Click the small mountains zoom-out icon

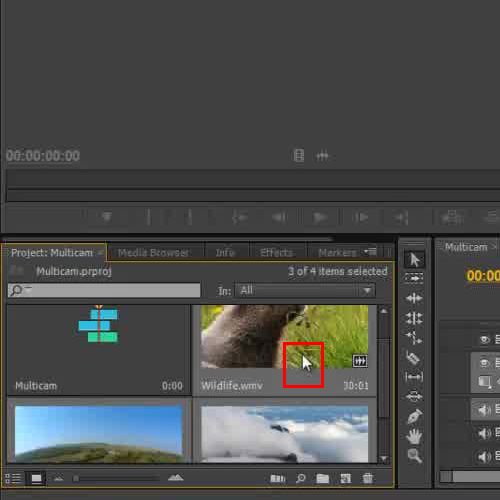(59, 478)
